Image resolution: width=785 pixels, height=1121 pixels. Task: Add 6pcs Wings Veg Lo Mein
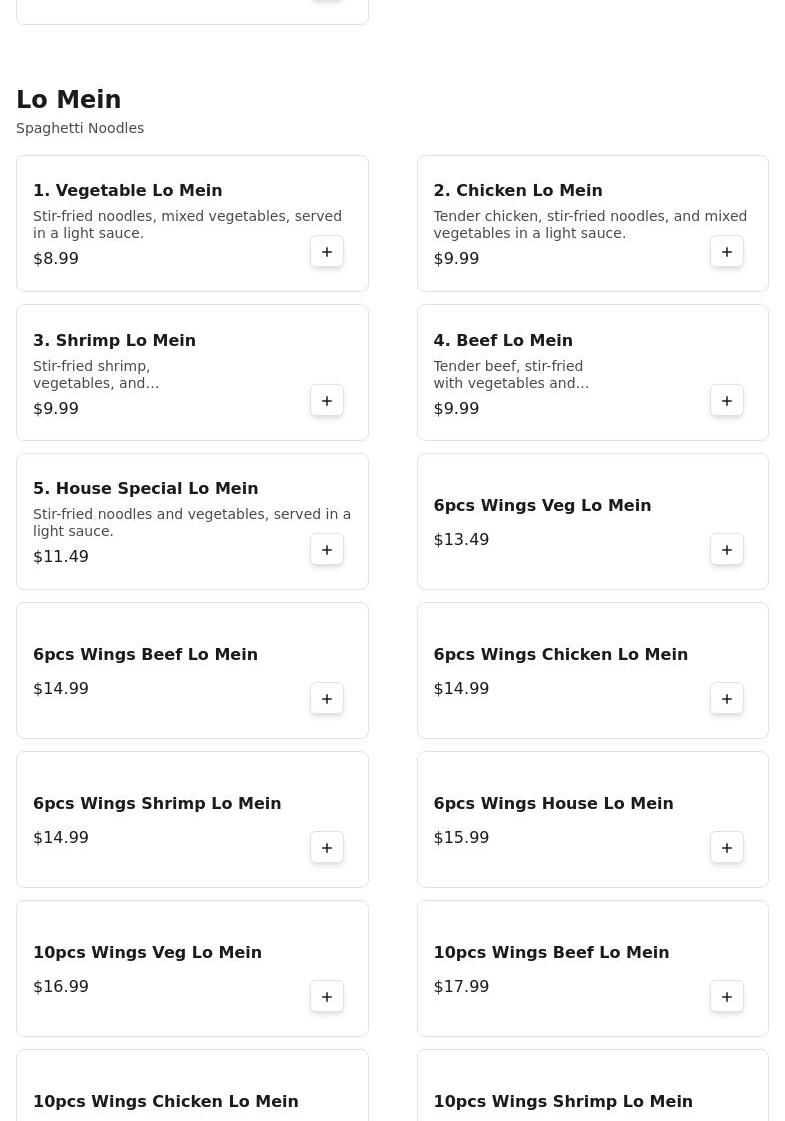click(x=727, y=550)
